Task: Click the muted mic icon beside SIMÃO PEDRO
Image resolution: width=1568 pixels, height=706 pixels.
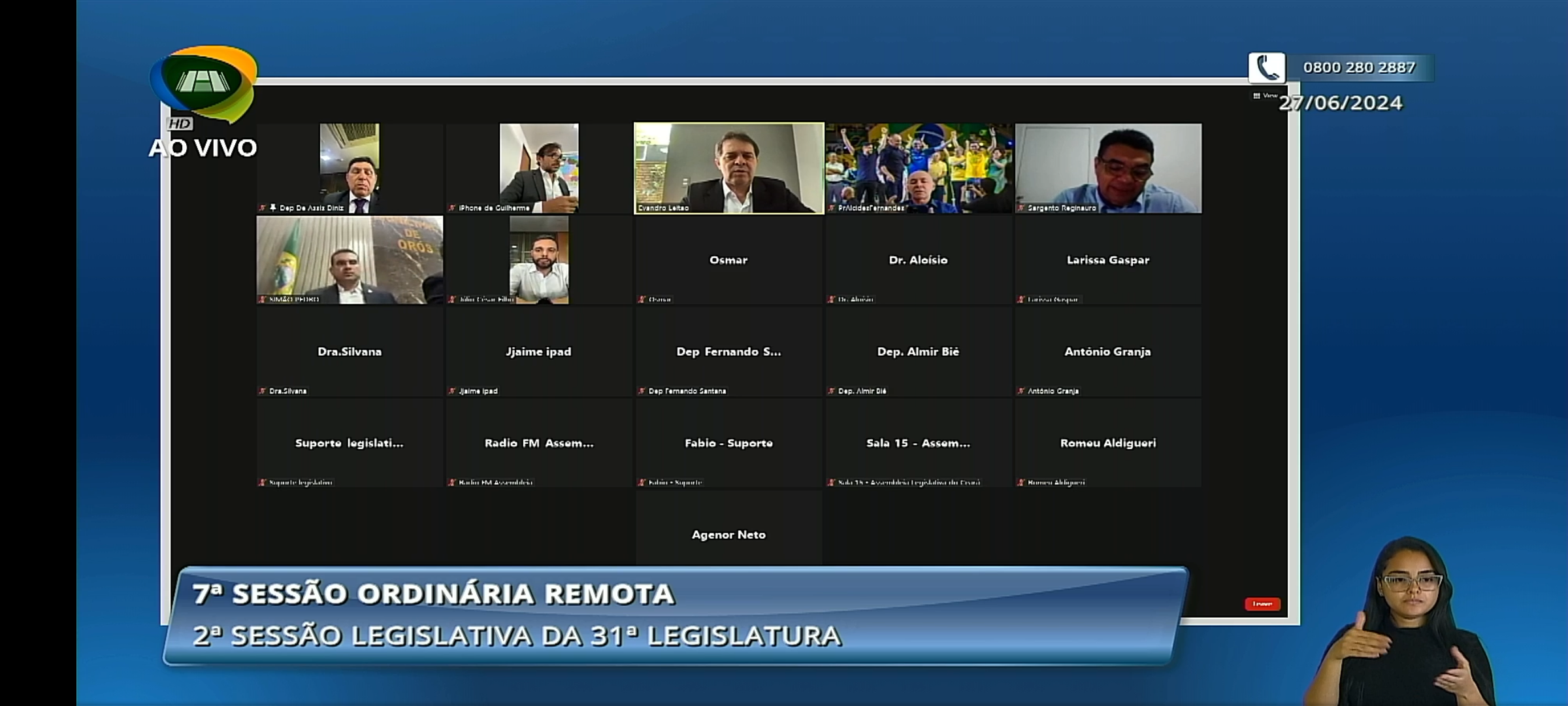Action: pyautogui.click(x=263, y=299)
